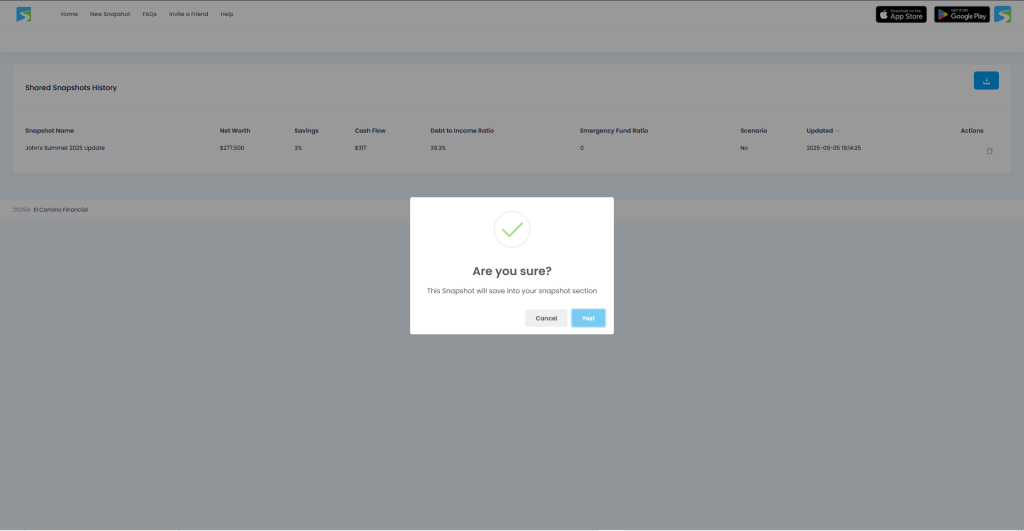The image size is (1024, 531).
Task: Click the El Camino Financial footer link
Action: [x=60, y=210]
